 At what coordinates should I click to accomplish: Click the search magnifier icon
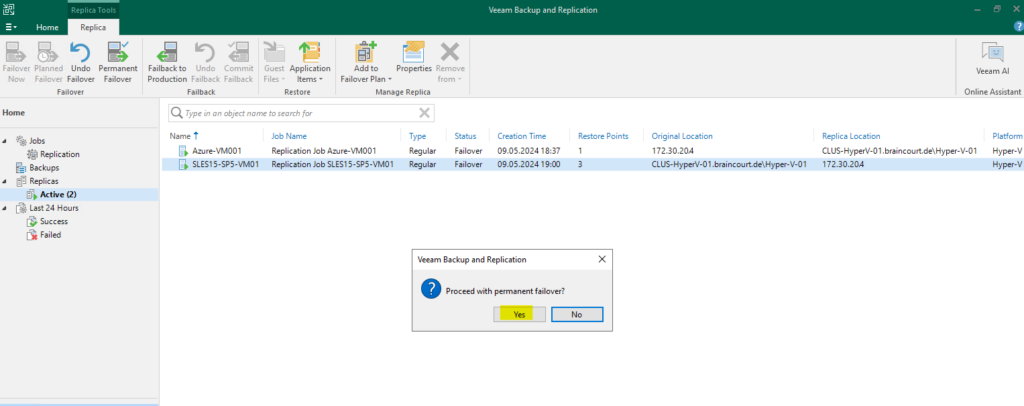(176, 113)
